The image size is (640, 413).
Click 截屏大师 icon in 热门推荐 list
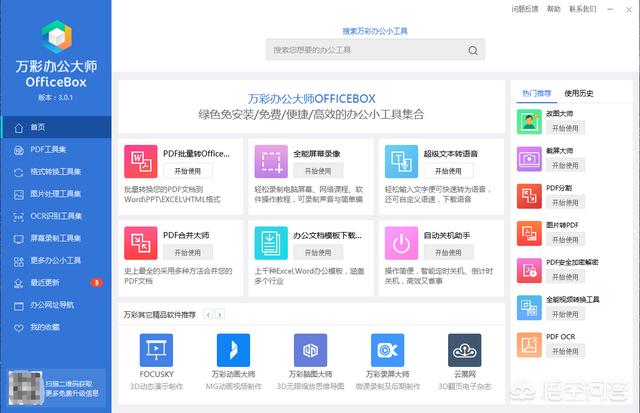(x=529, y=159)
